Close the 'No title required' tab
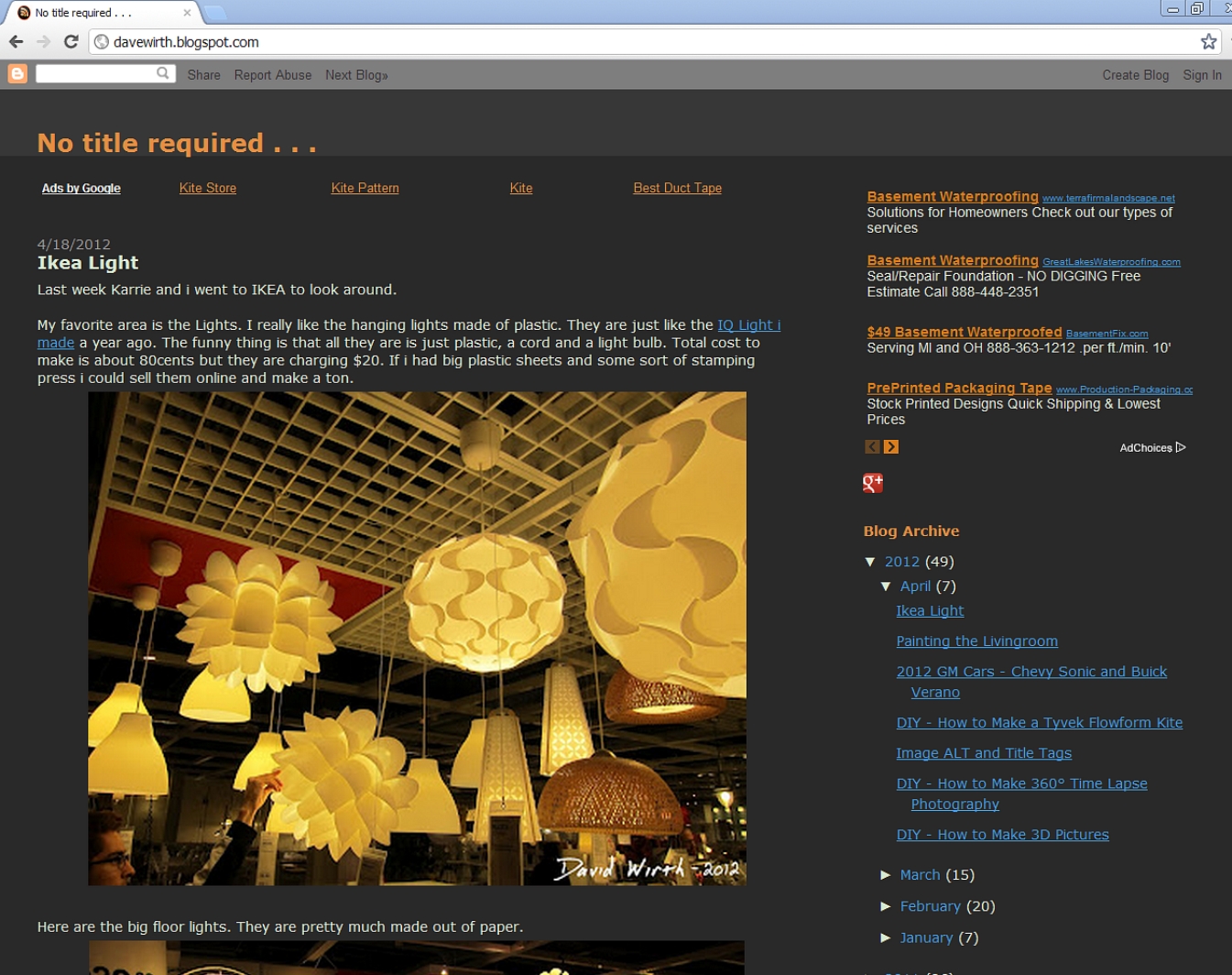This screenshot has height=975, width=1232. 187,13
